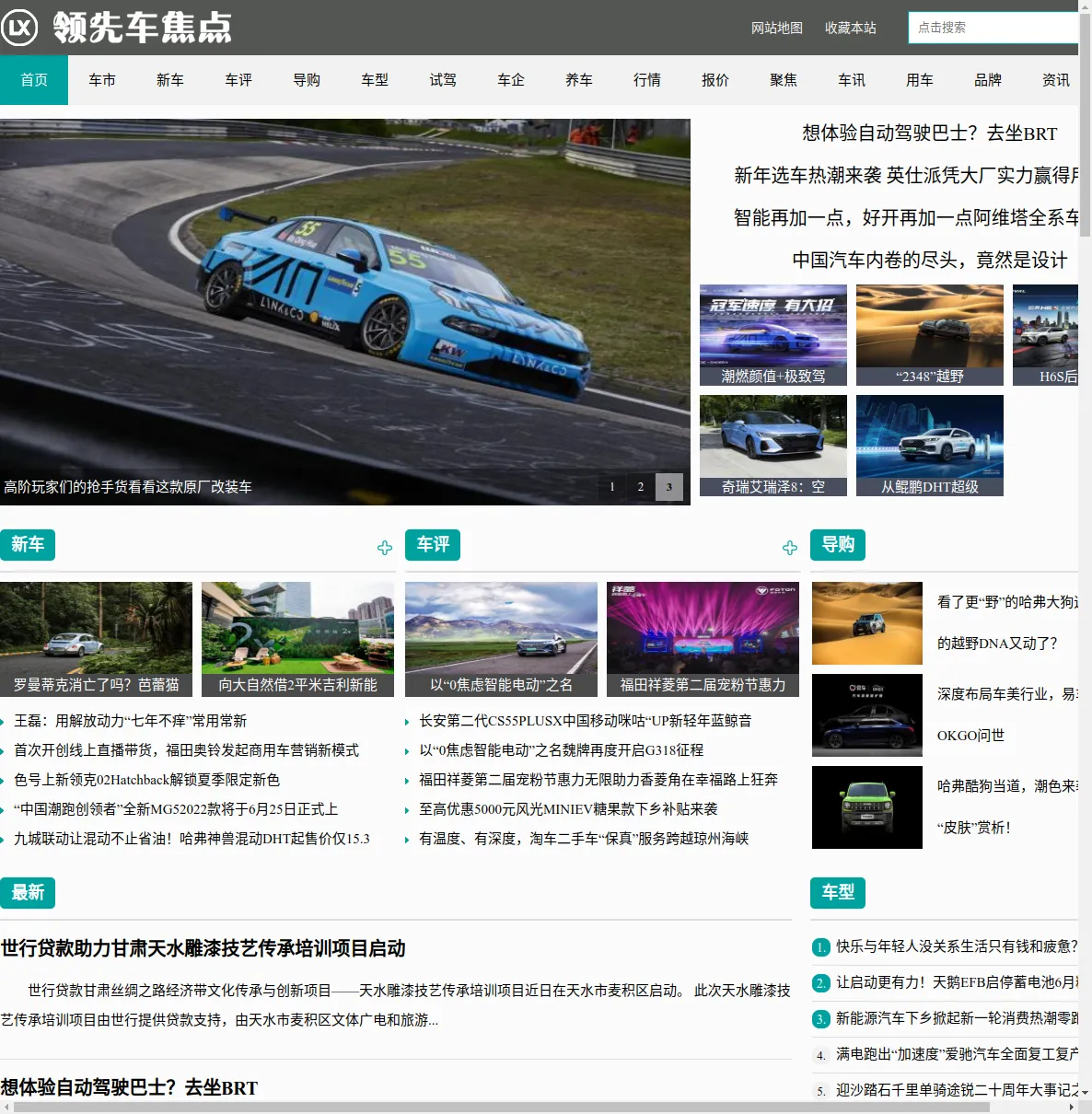Select the 试驾 nav item
The width and height of the screenshot is (1092, 1114).
click(x=443, y=80)
